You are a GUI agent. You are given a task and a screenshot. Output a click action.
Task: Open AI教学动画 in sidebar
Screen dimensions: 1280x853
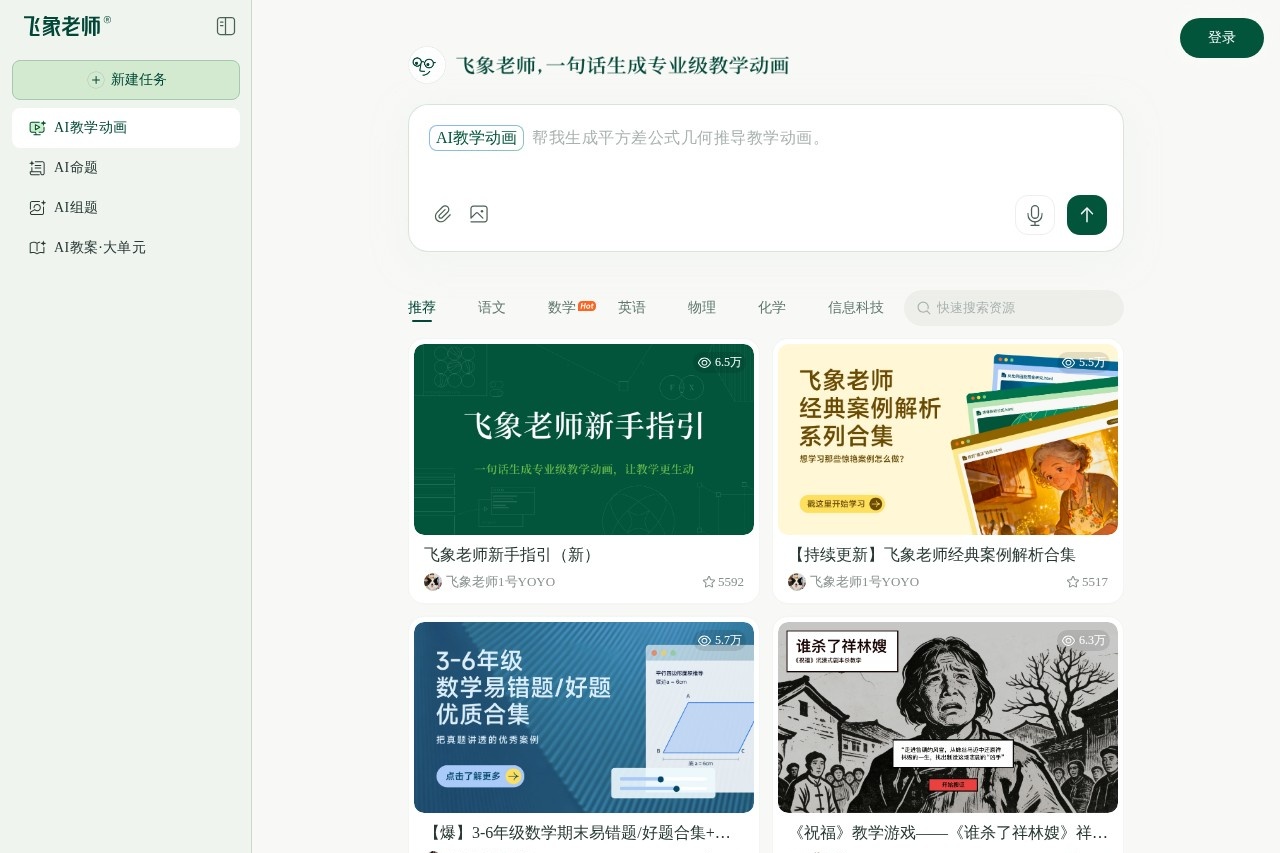point(126,128)
